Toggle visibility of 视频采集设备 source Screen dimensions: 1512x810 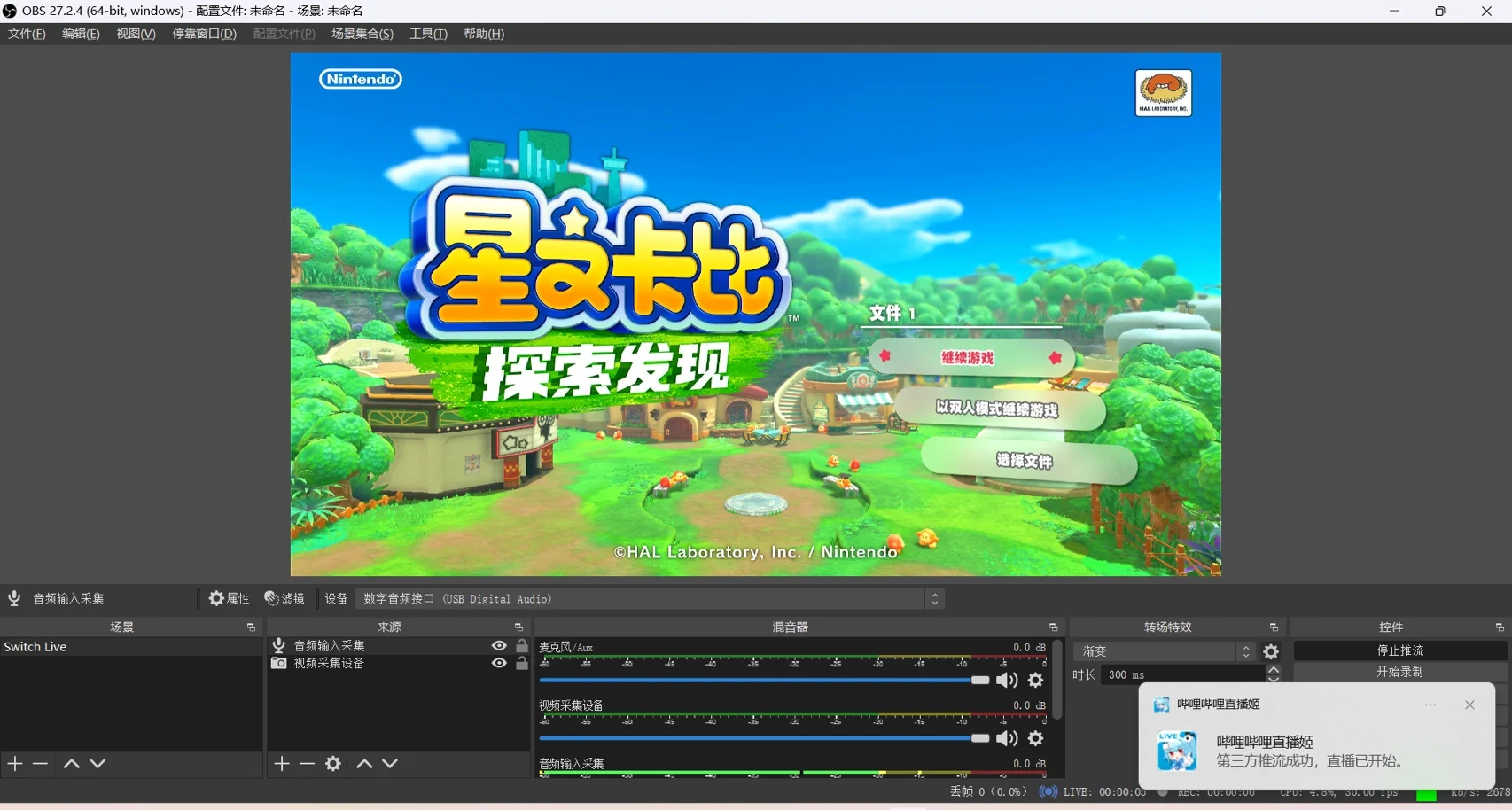click(499, 663)
